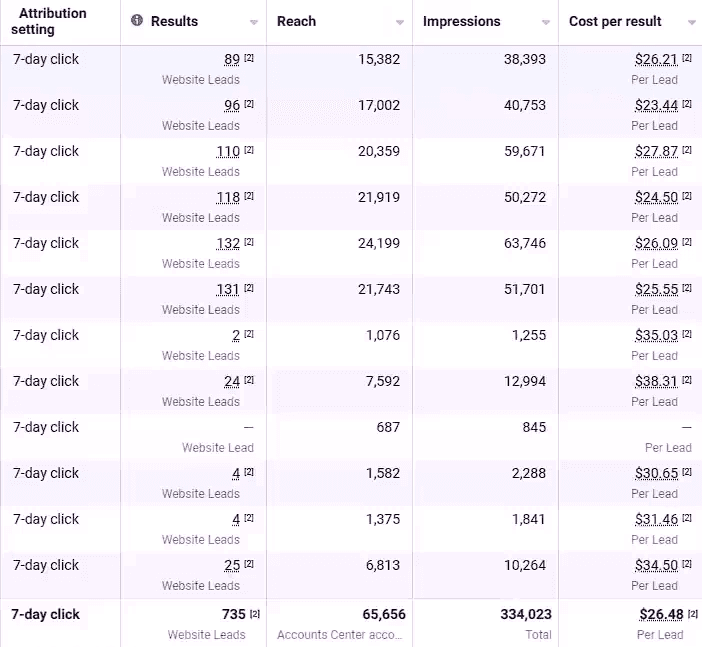Click the $35.03 cost per lead
Viewport: 702px width, 647px height.
656,335
